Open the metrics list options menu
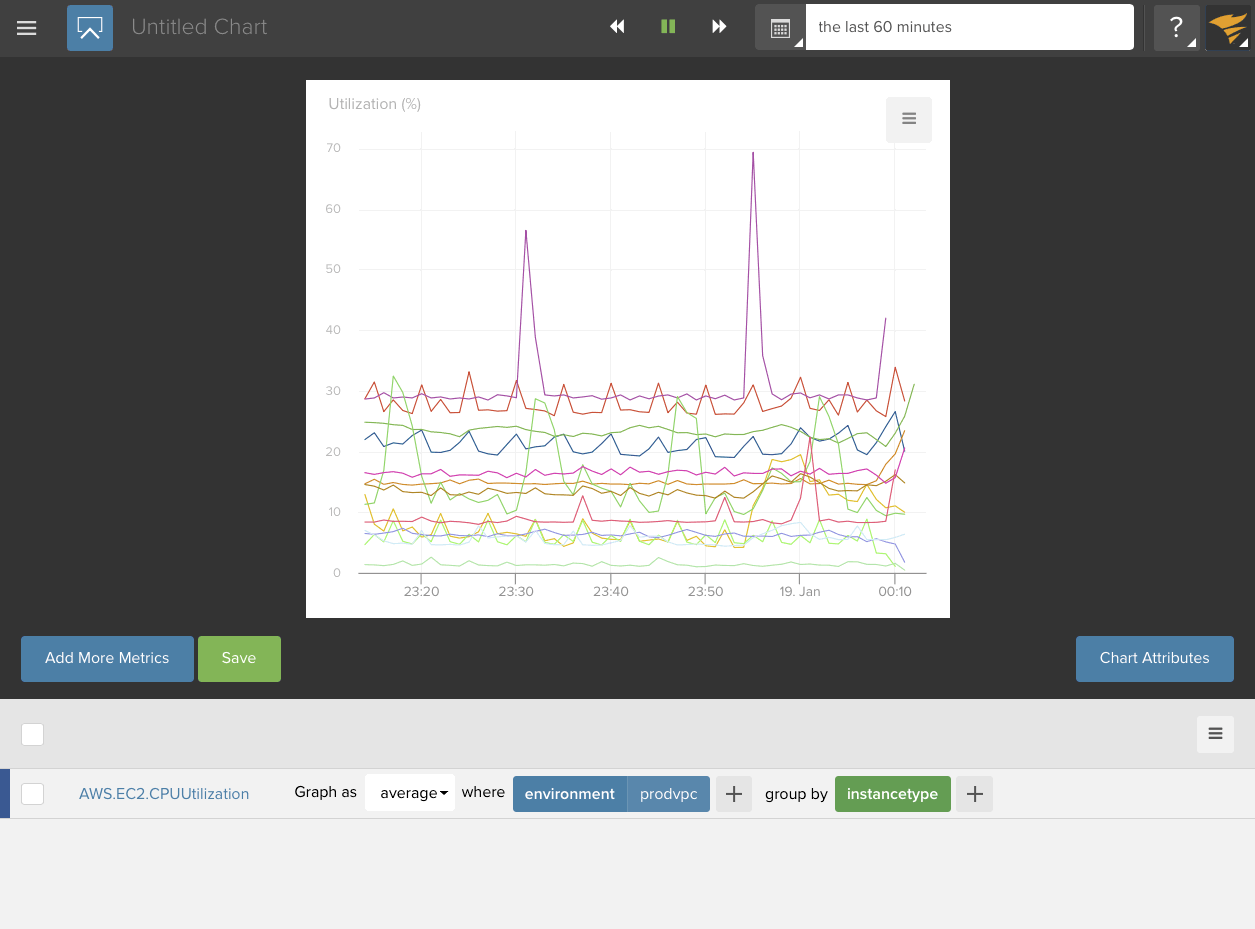 pyautogui.click(x=1215, y=734)
